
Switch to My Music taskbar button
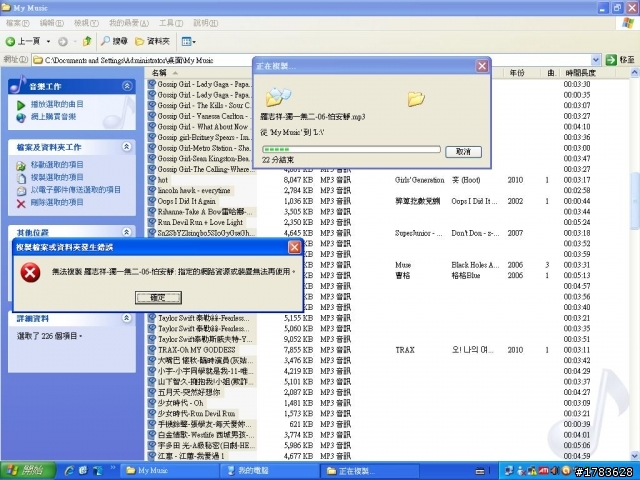(x=171, y=471)
